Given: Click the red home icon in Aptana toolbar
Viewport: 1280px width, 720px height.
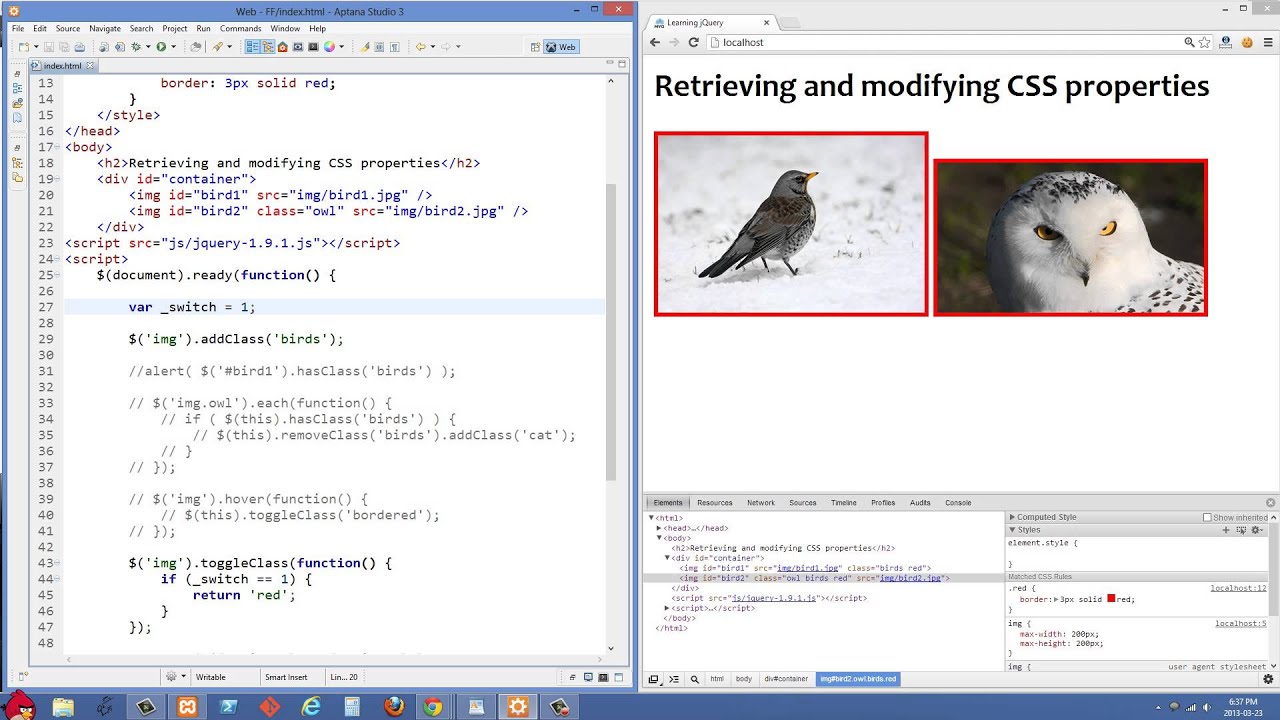Looking at the screenshot, I should point(282,47).
